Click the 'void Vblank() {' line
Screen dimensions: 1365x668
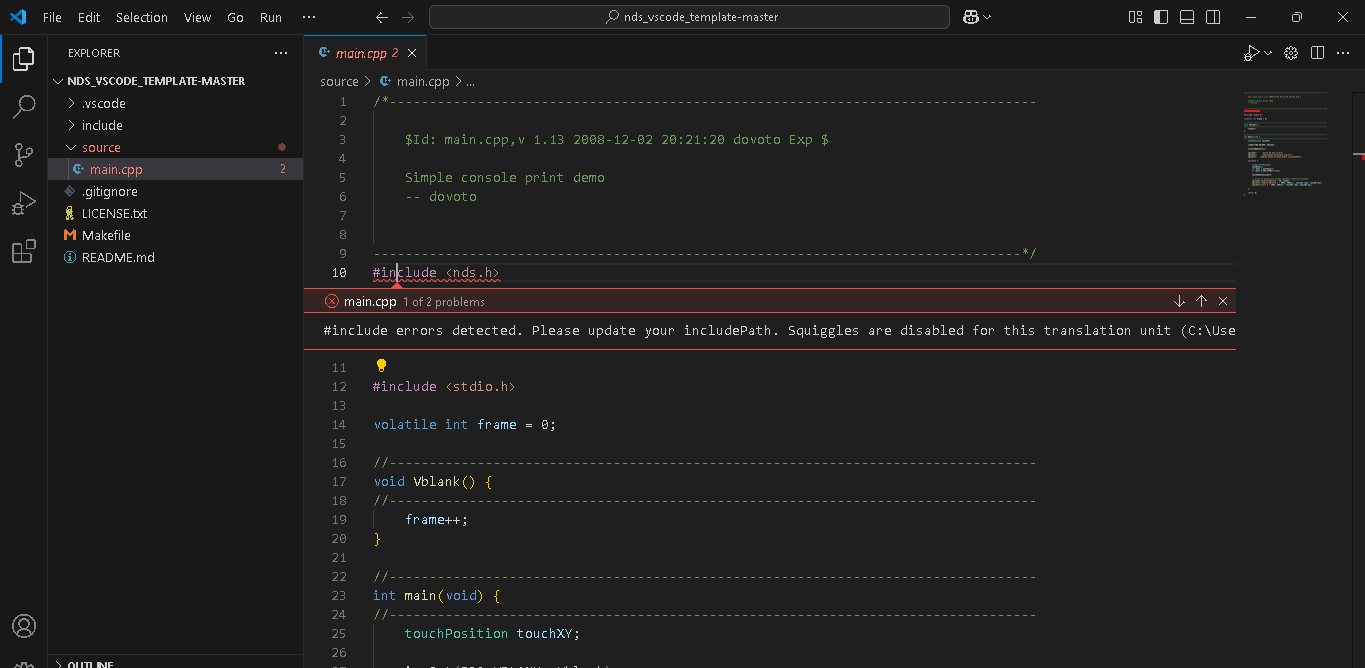(433, 481)
